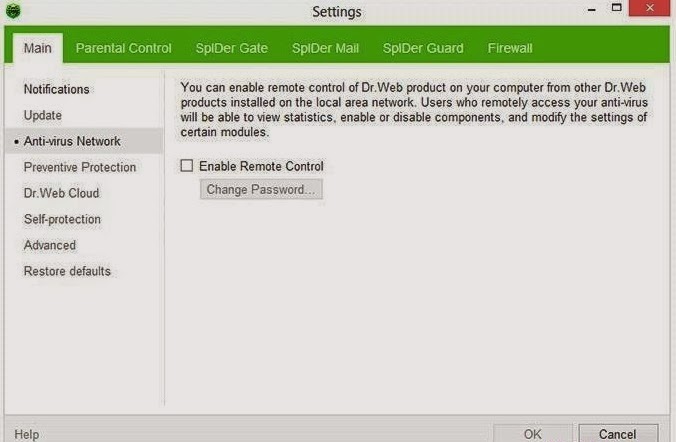Select Restore defaults in the sidebar

pyautogui.click(x=84, y=271)
